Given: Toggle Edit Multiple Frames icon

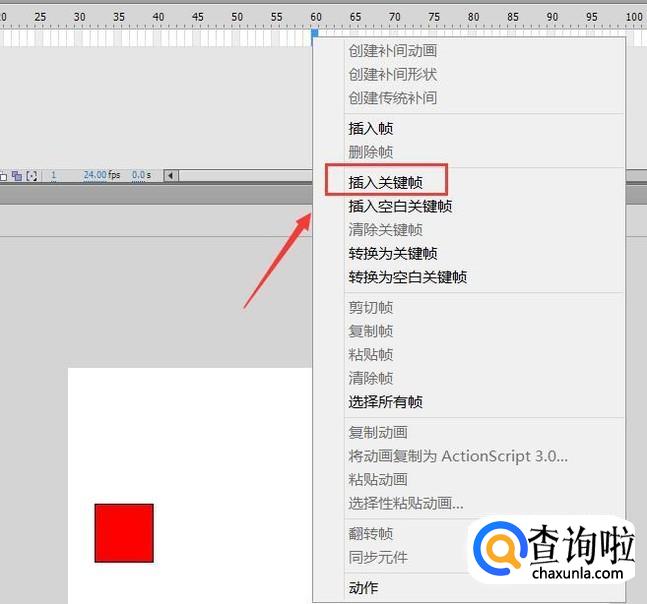Looking at the screenshot, I should (17, 176).
